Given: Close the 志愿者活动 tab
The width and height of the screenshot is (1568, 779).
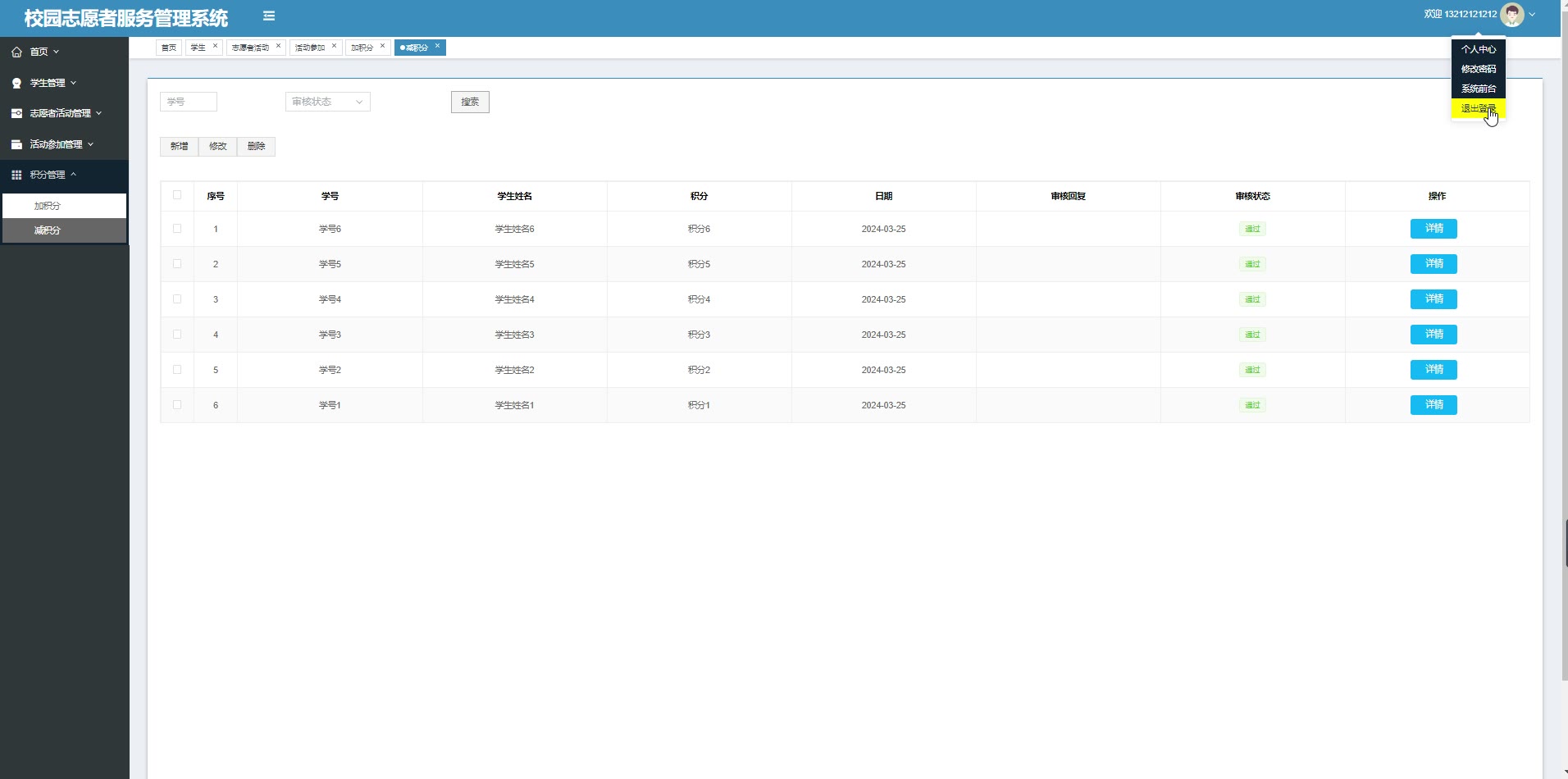Looking at the screenshot, I should pyautogui.click(x=278, y=46).
